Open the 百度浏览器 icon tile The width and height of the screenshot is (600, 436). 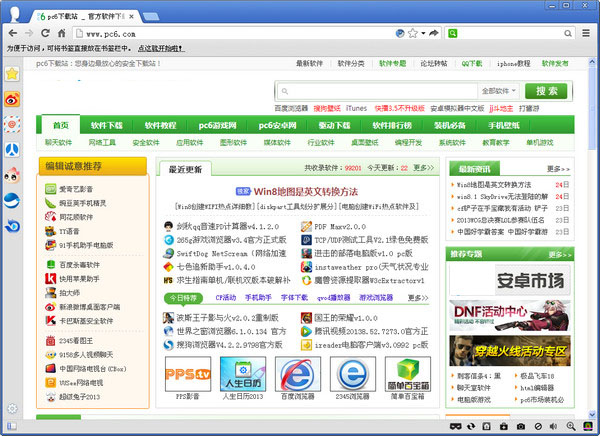tap(298, 374)
